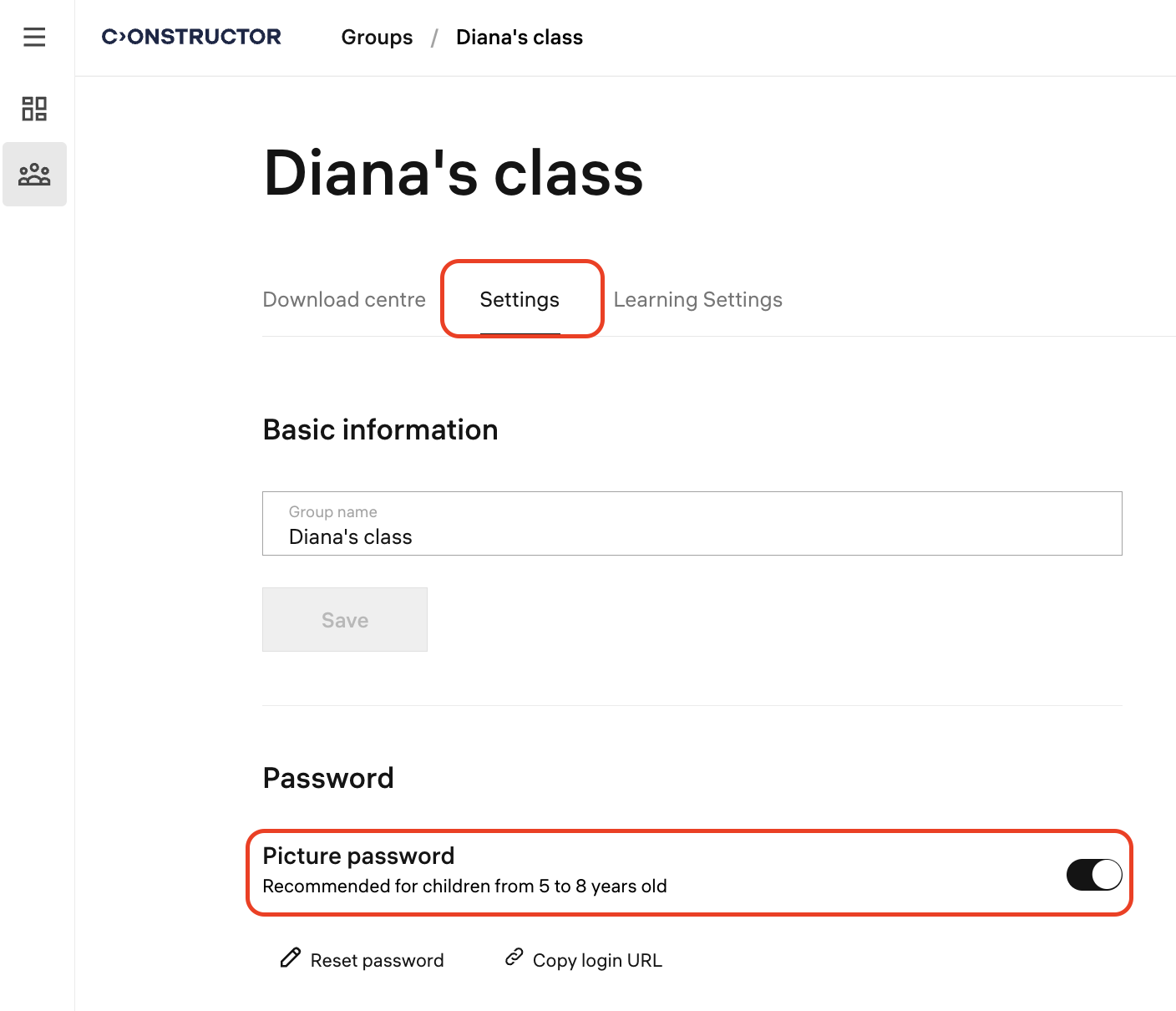Image resolution: width=1176 pixels, height=1011 pixels.
Task: Click the pencil icon beside Reset password
Action: (x=291, y=958)
